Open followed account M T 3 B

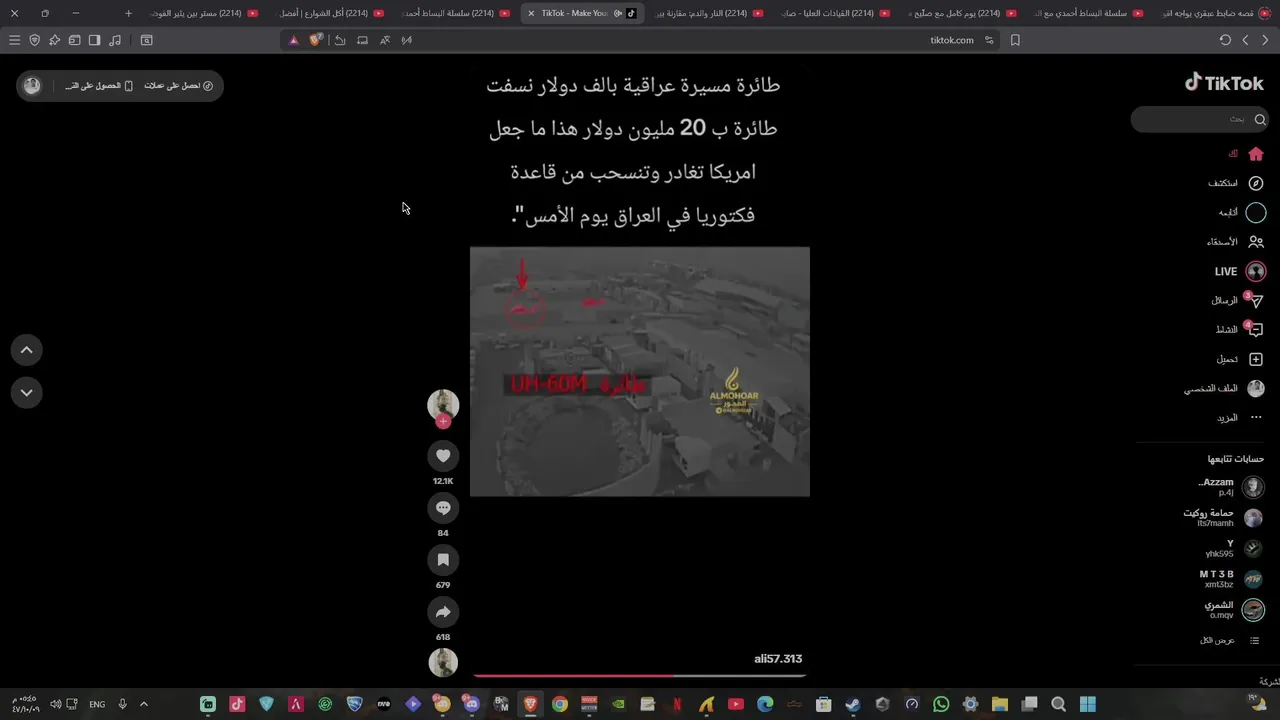click(x=1232, y=579)
